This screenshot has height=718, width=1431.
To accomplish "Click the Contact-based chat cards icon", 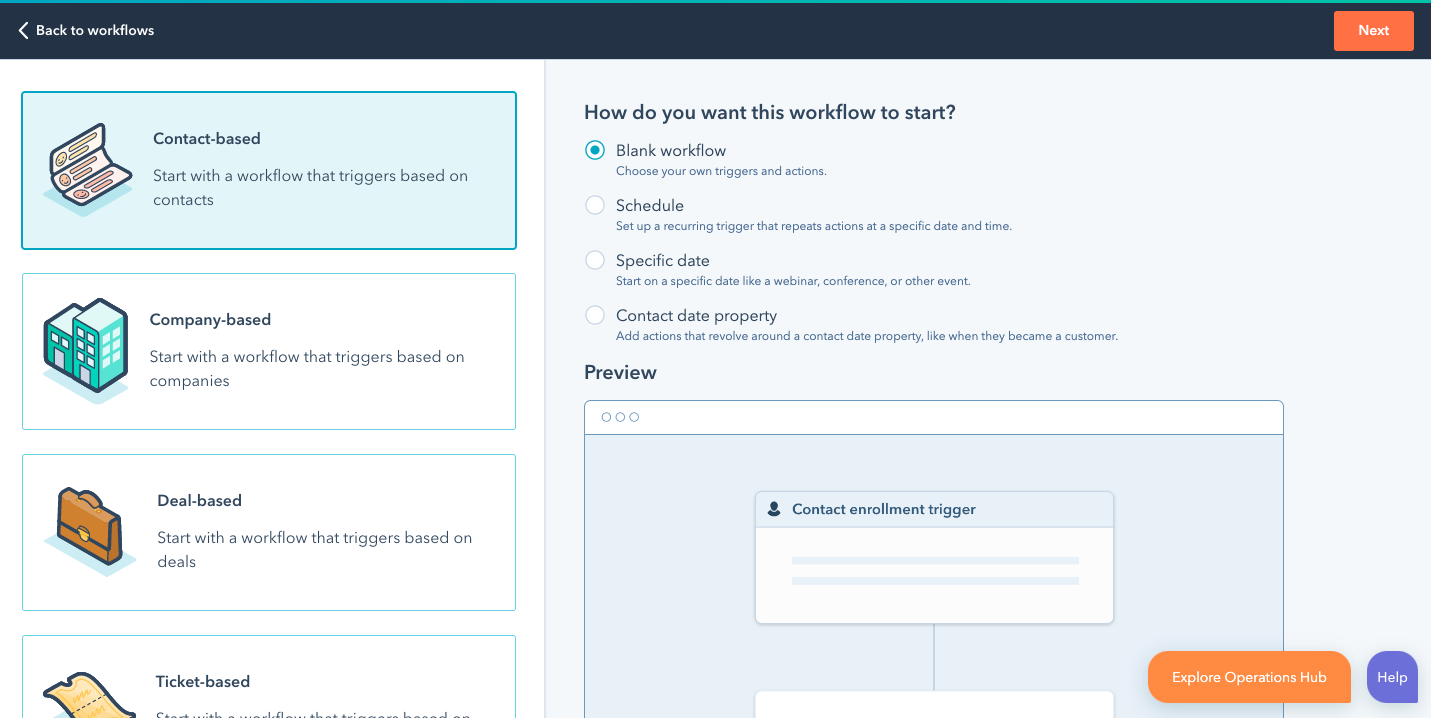I will tap(88, 169).
